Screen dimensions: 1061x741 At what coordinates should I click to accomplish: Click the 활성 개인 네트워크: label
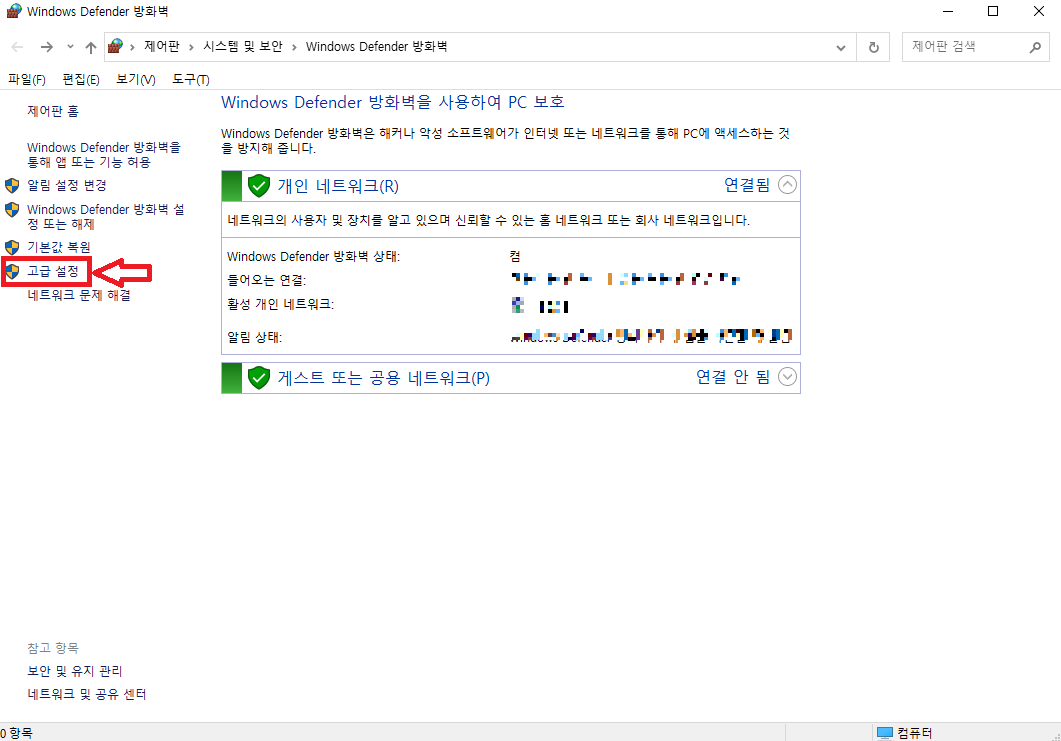click(x=280, y=305)
